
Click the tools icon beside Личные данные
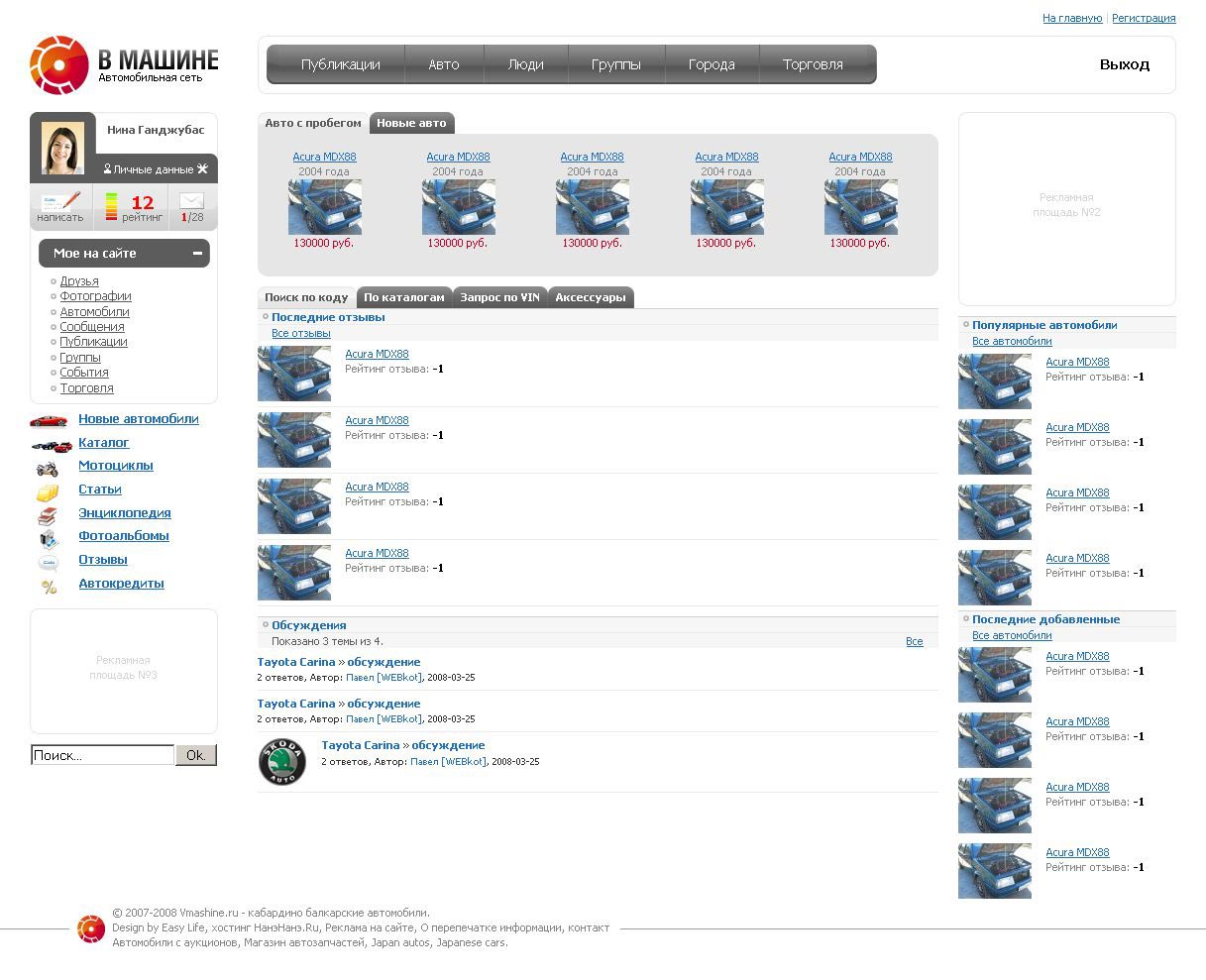point(202,169)
